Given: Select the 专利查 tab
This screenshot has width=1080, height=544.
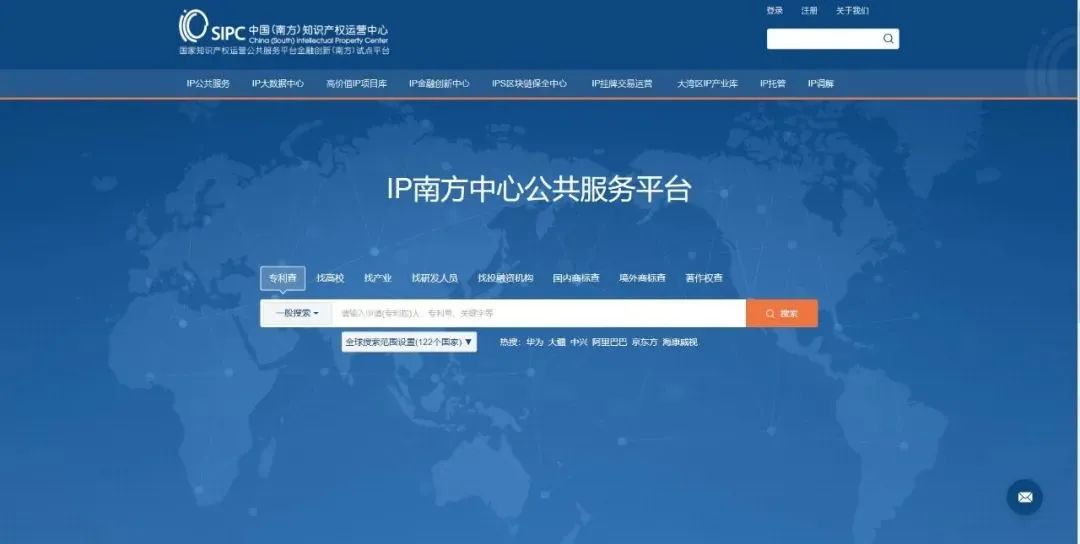Looking at the screenshot, I should click(282, 278).
